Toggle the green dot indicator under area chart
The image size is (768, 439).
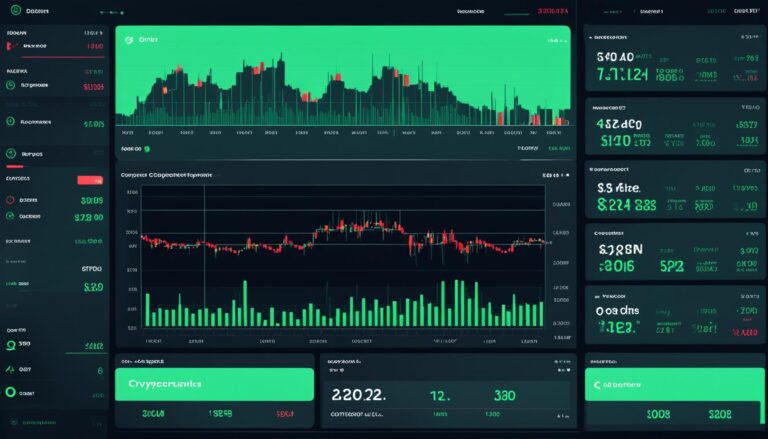[147, 149]
